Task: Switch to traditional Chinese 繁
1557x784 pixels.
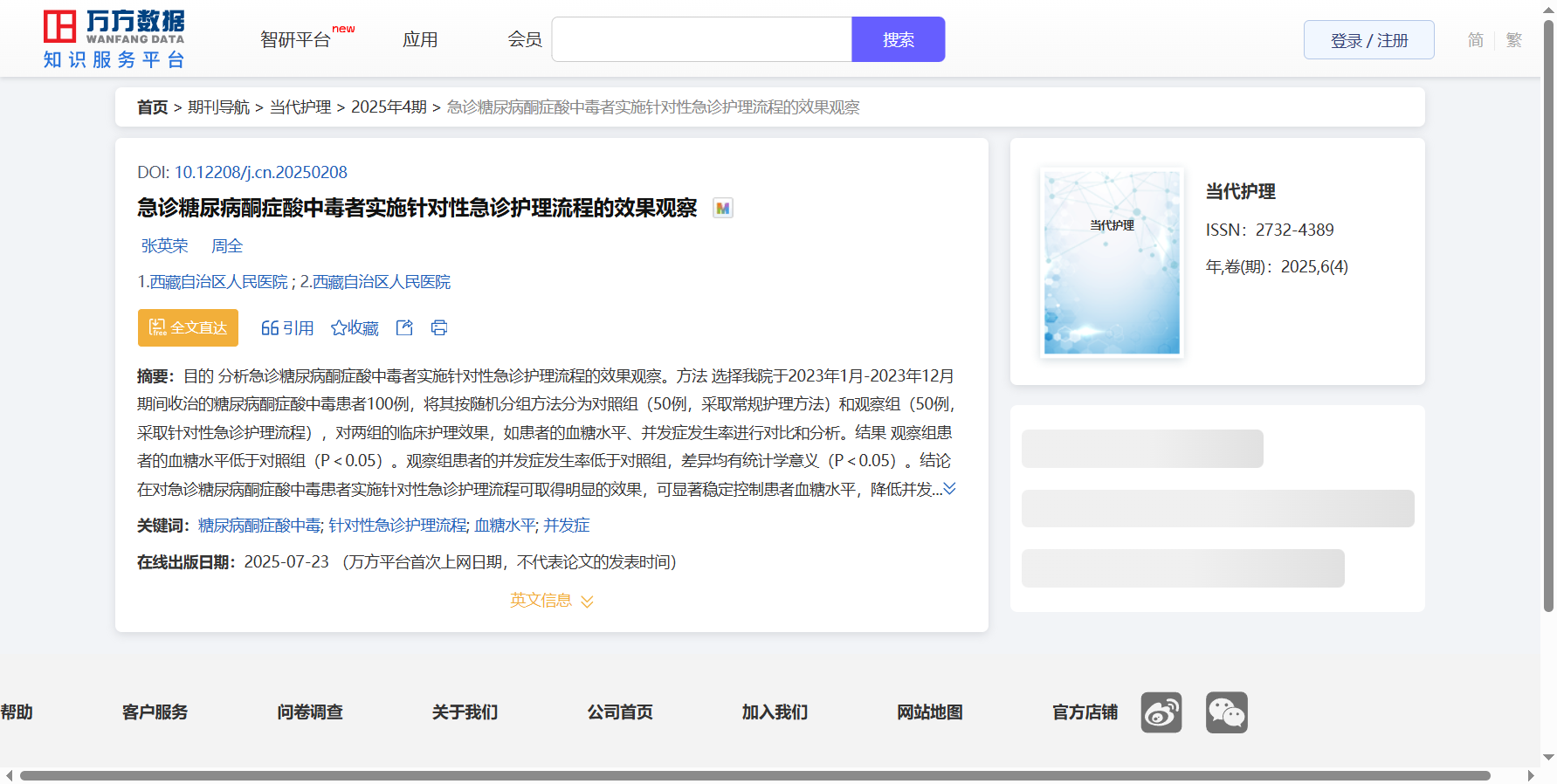Action: [x=1514, y=40]
